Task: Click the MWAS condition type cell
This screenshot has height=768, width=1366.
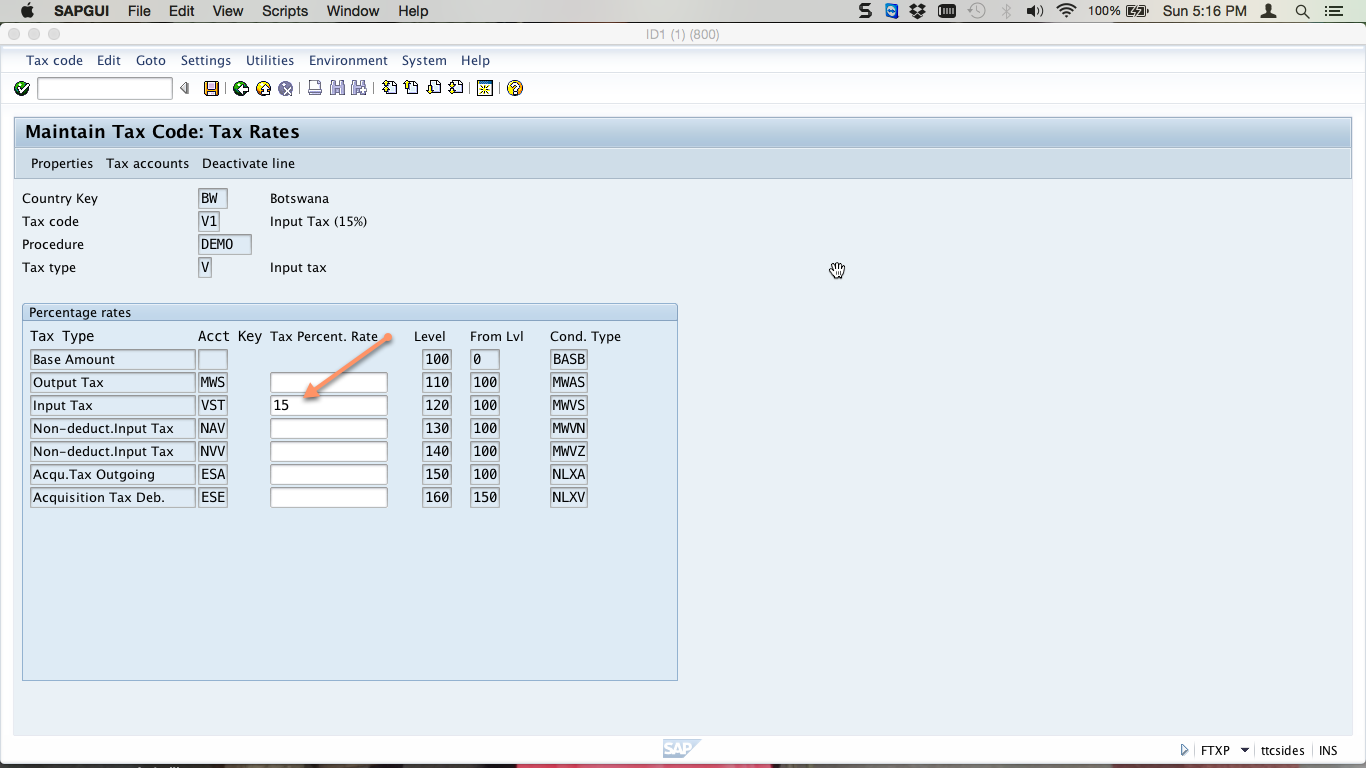Action: point(569,382)
